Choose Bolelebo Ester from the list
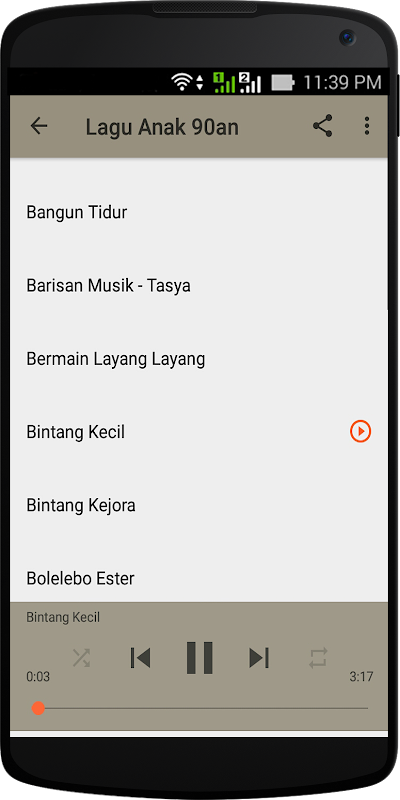The height and width of the screenshot is (800, 400). click(x=199, y=578)
